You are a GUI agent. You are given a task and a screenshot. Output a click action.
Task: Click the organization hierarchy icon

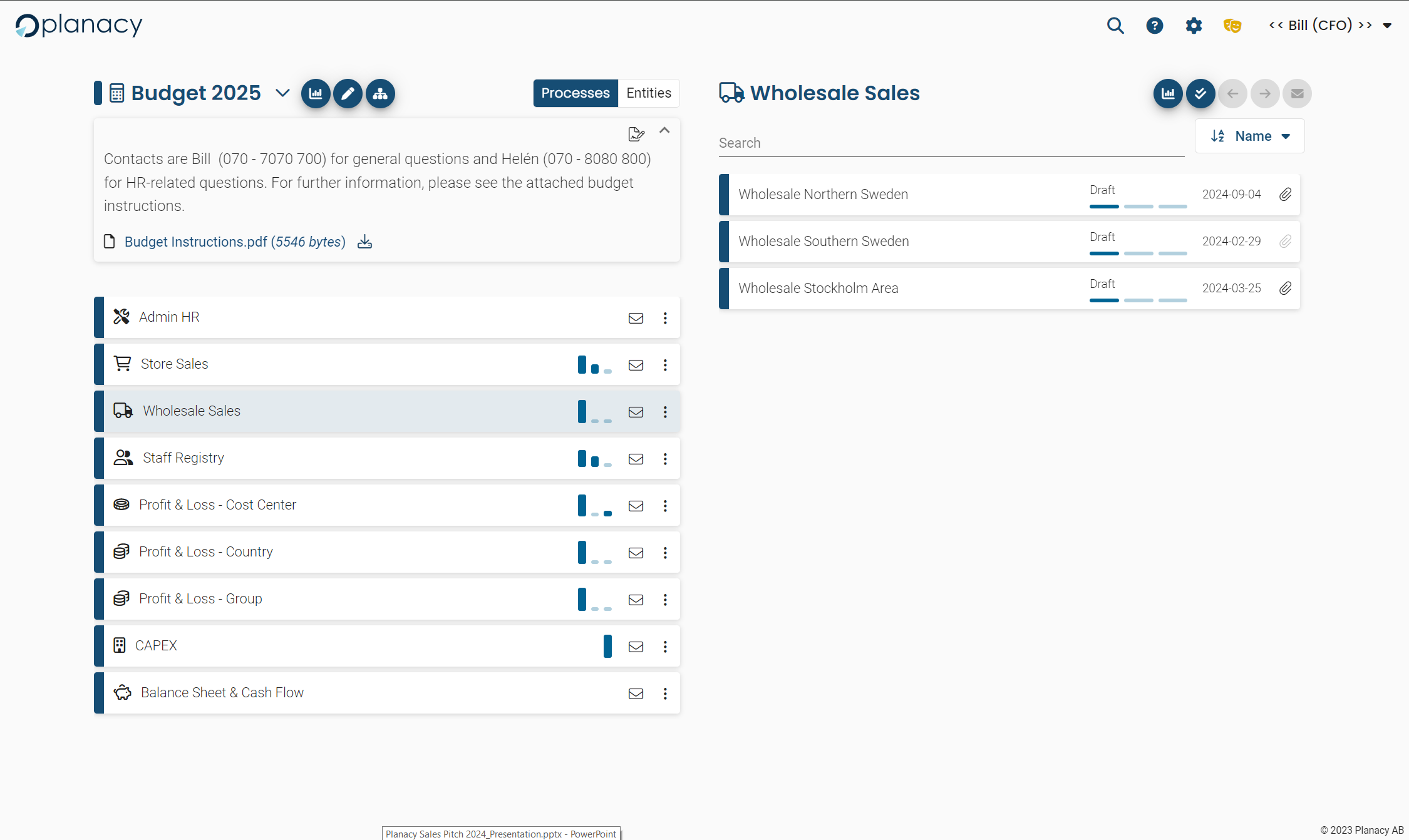pos(380,93)
